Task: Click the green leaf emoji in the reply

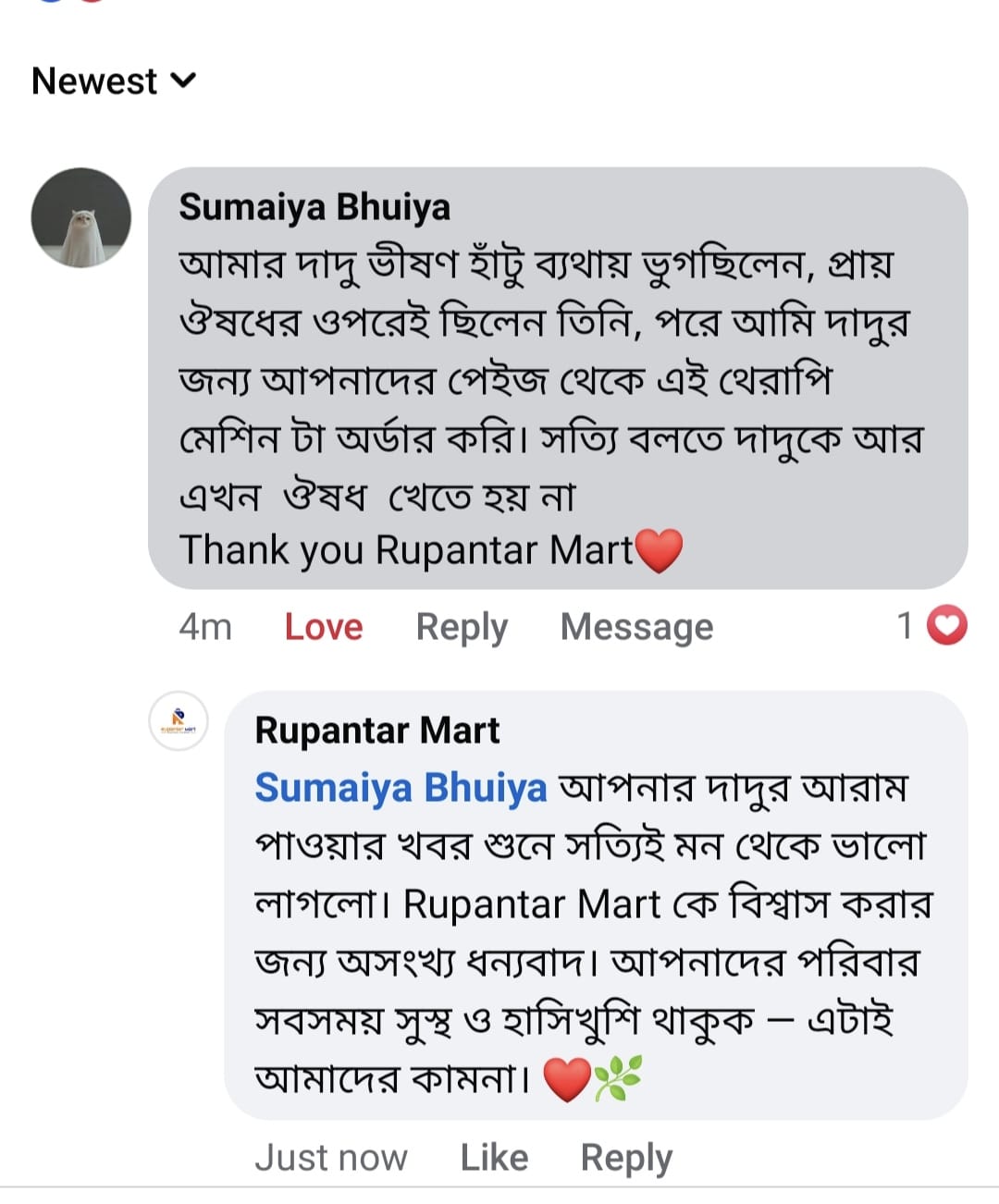Action: point(618,1079)
